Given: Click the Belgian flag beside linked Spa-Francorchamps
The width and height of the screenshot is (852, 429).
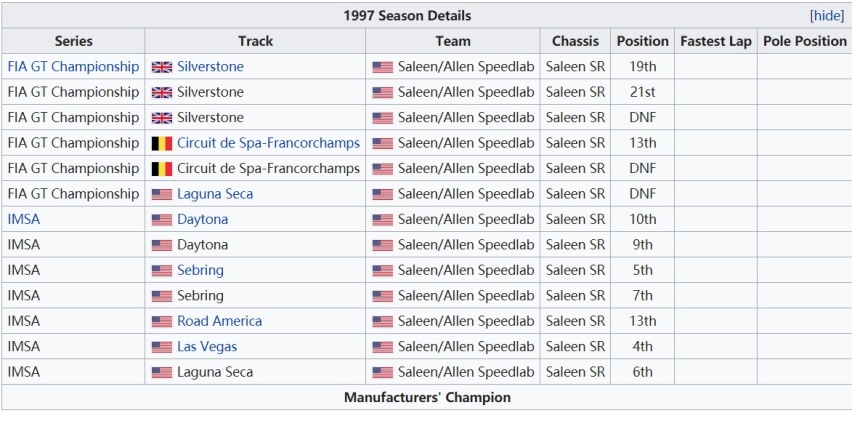Looking at the screenshot, I should [x=162, y=143].
